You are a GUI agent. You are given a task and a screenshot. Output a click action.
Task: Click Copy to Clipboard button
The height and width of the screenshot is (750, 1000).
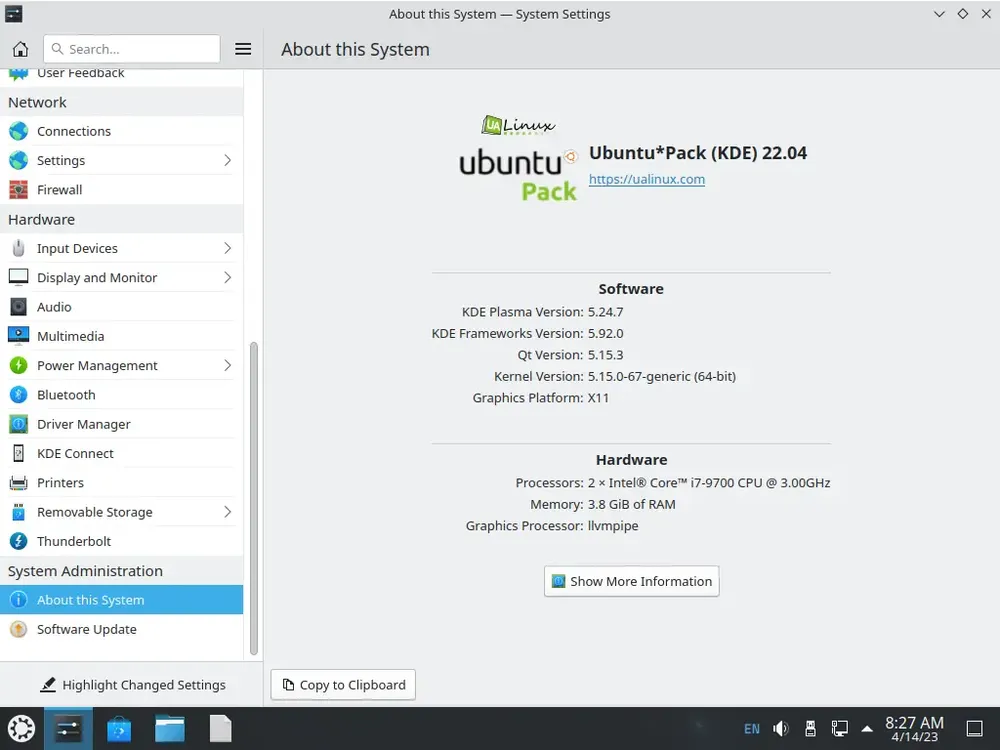tap(343, 685)
